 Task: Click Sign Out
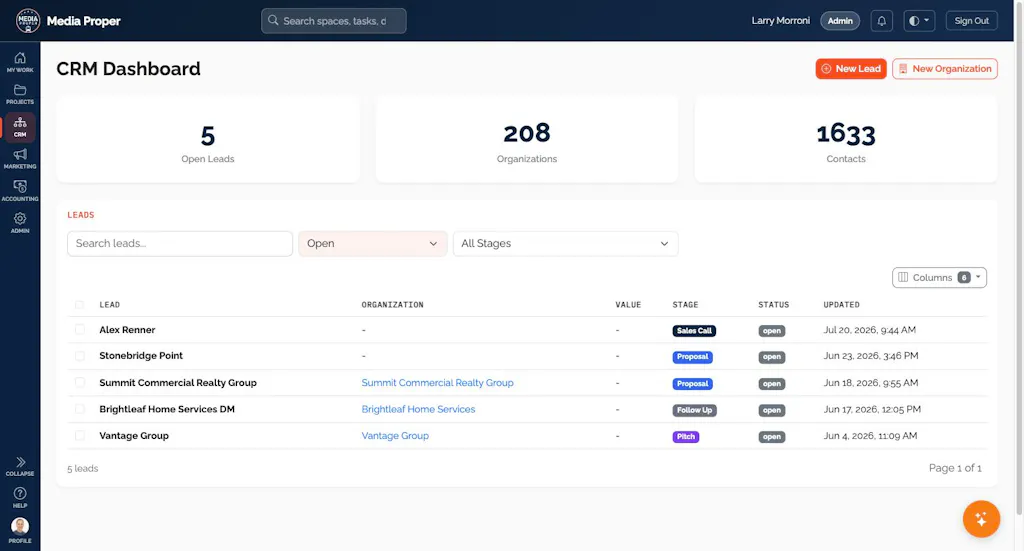tap(971, 21)
